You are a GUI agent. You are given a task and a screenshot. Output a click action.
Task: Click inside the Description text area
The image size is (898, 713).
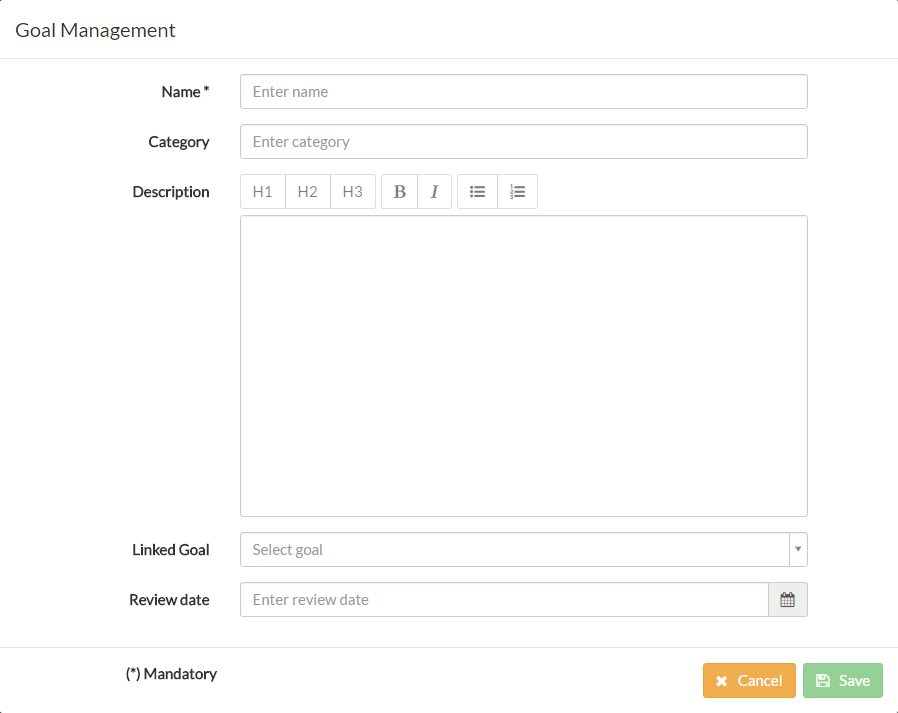pyautogui.click(x=523, y=366)
